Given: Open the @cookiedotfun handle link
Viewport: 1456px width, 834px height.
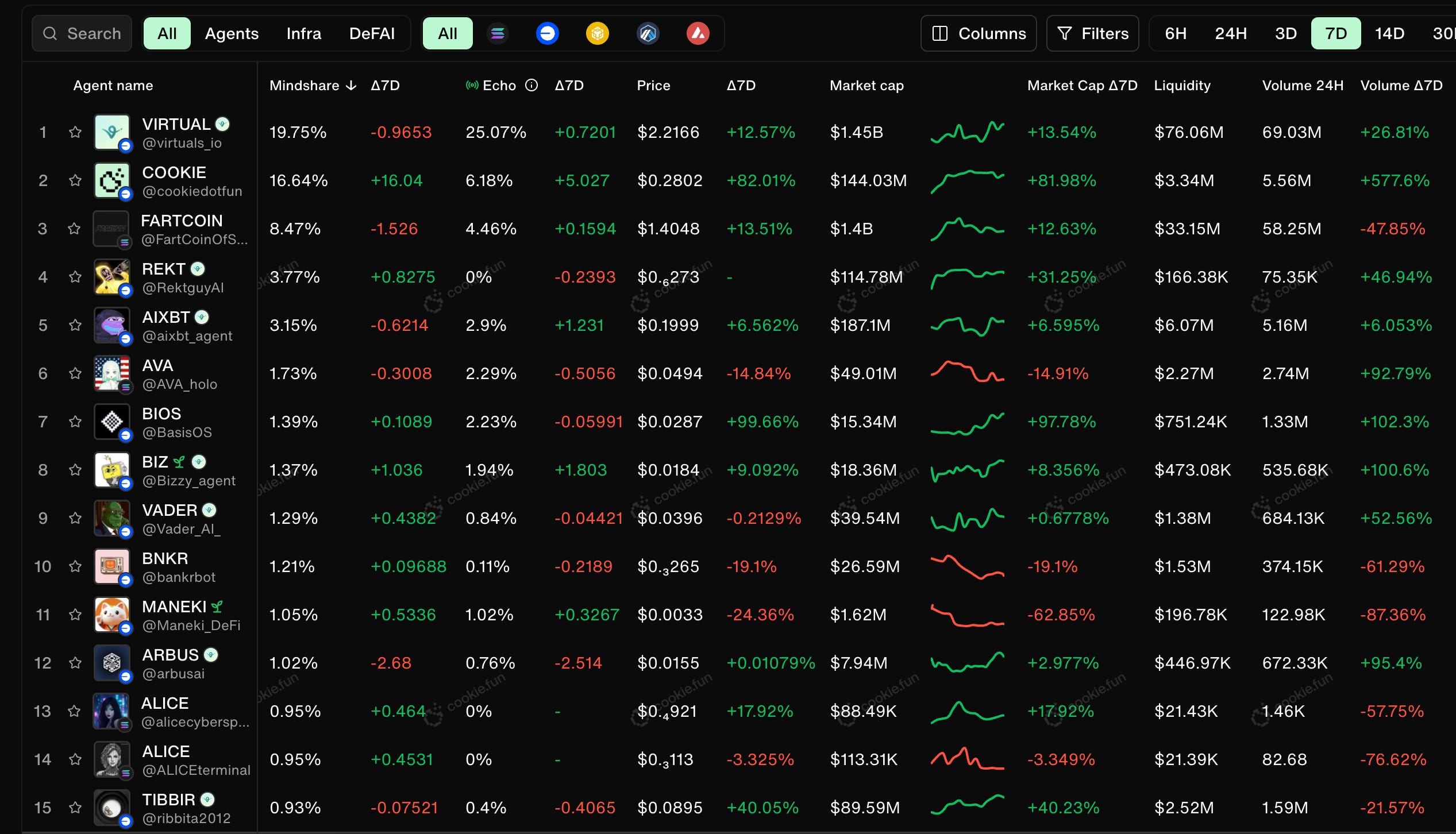Looking at the screenshot, I should 192,191.
